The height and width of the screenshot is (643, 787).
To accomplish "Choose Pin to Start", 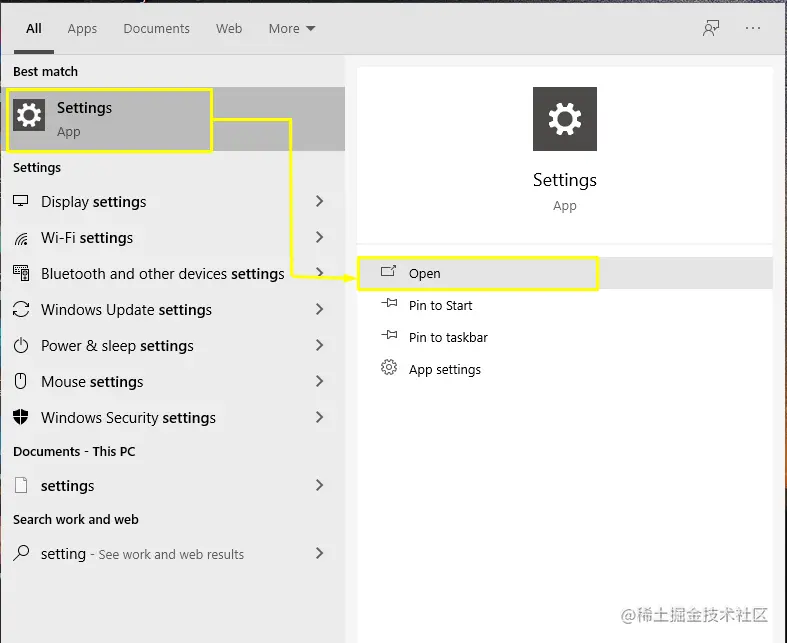I will click(440, 305).
